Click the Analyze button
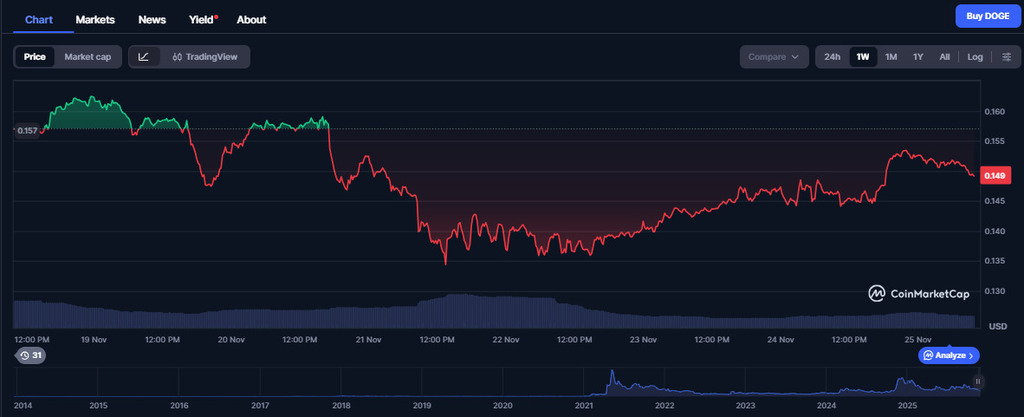1024x417 pixels. tap(949, 356)
